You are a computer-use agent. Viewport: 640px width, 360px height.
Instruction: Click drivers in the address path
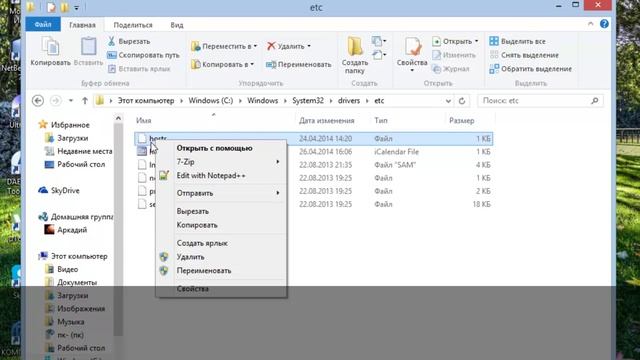(349, 100)
